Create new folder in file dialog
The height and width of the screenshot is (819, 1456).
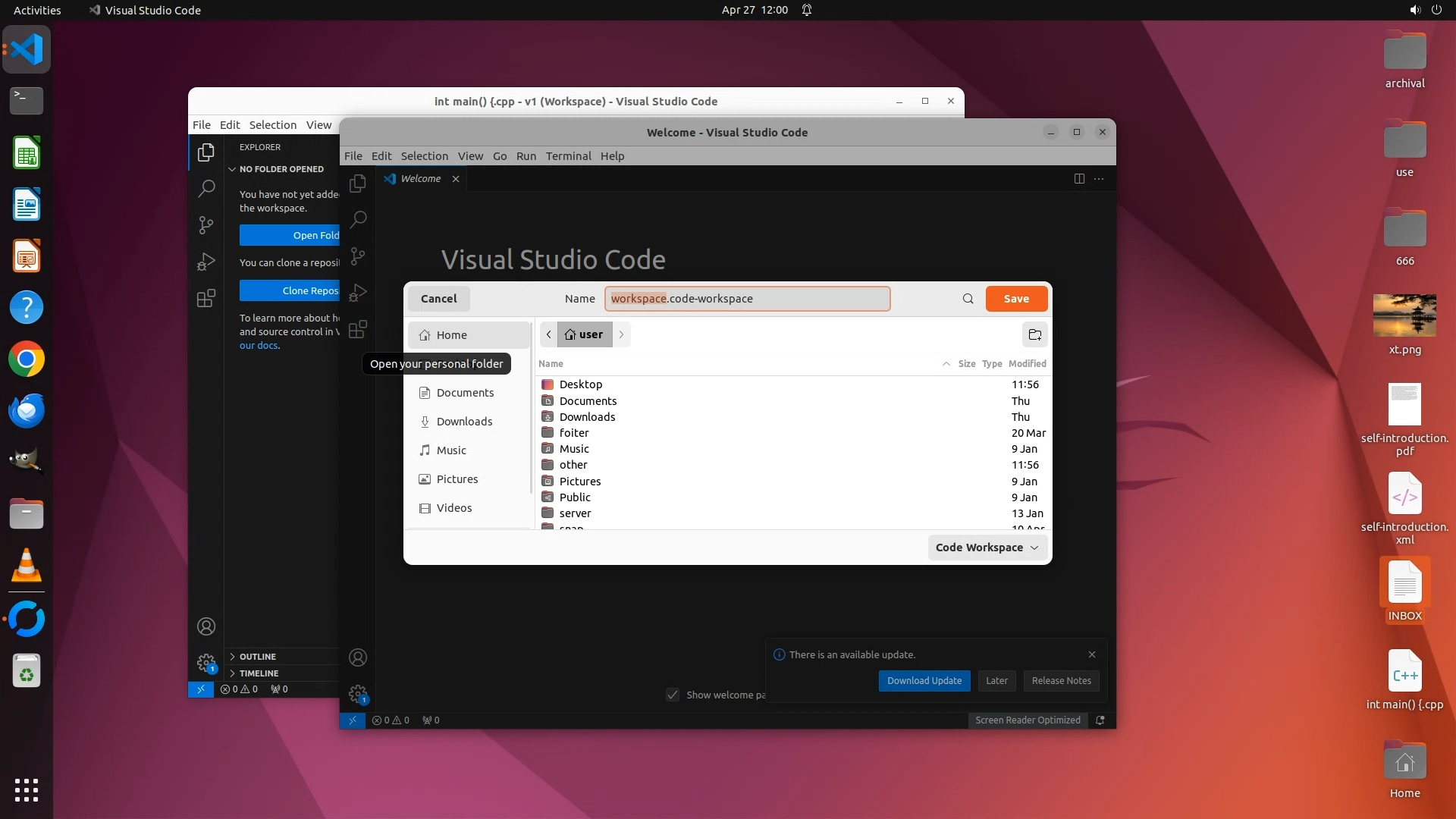(x=1034, y=334)
